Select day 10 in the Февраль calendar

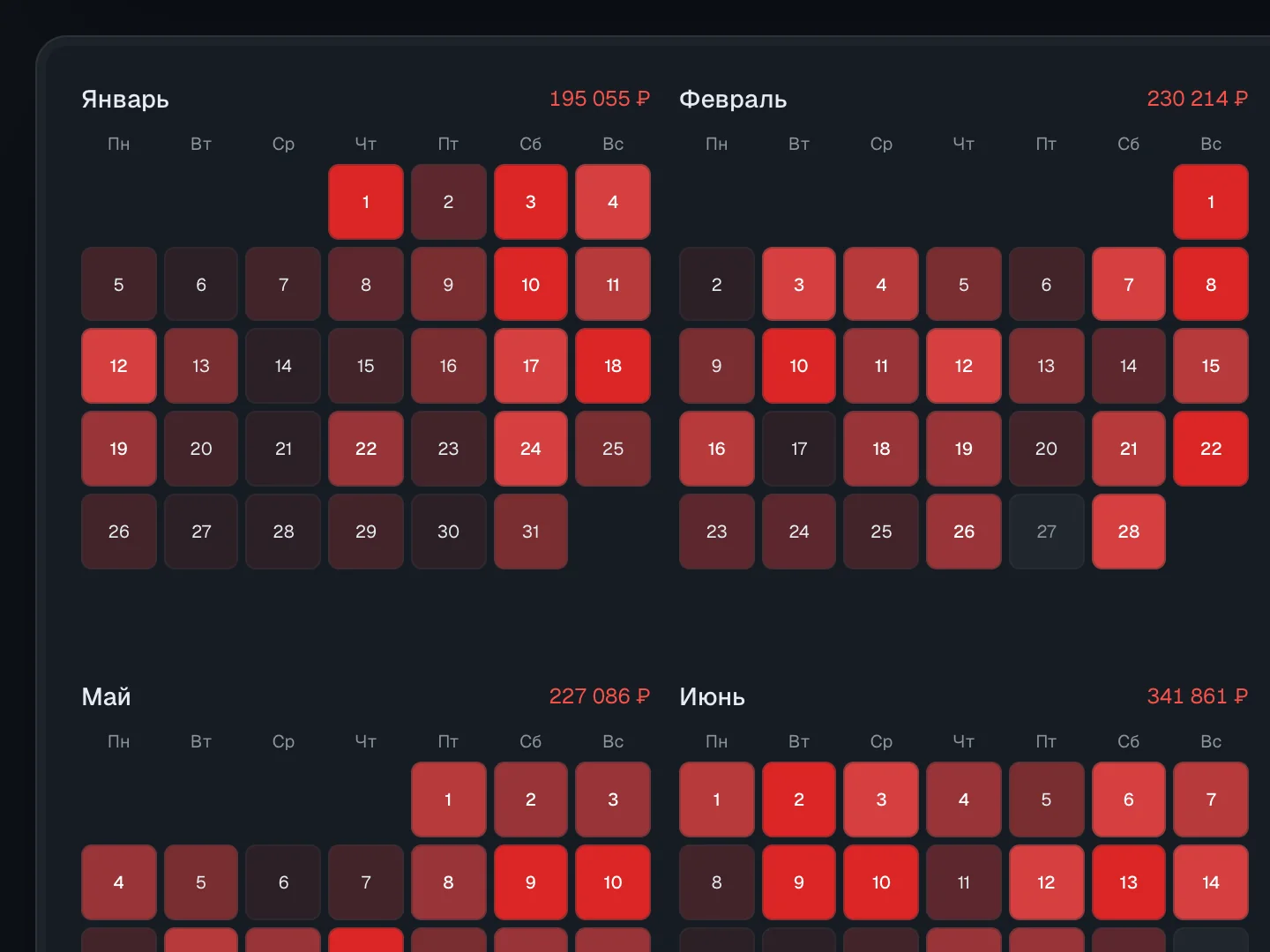pyautogui.click(x=799, y=366)
